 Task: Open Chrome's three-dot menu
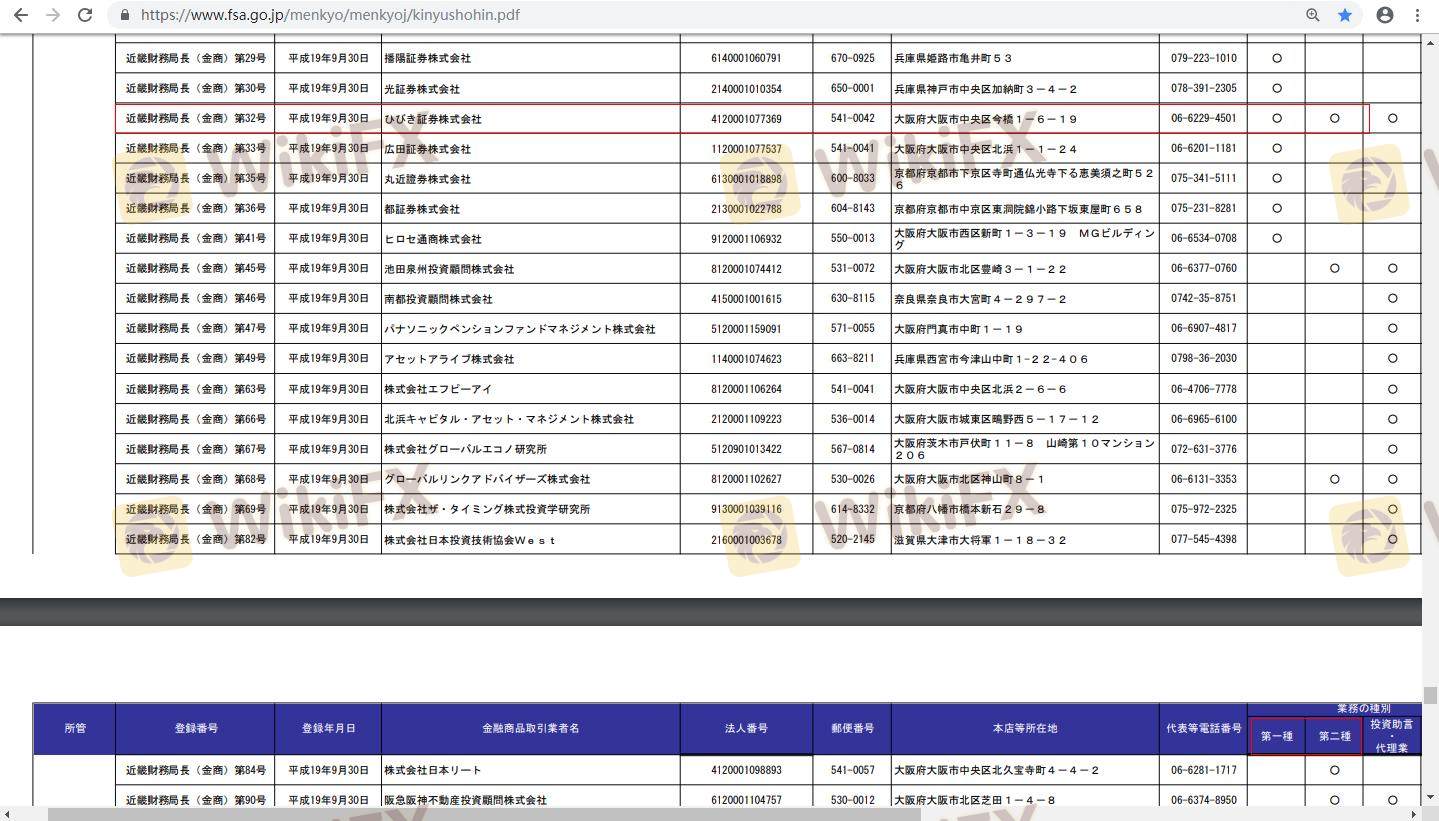(x=1418, y=15)
